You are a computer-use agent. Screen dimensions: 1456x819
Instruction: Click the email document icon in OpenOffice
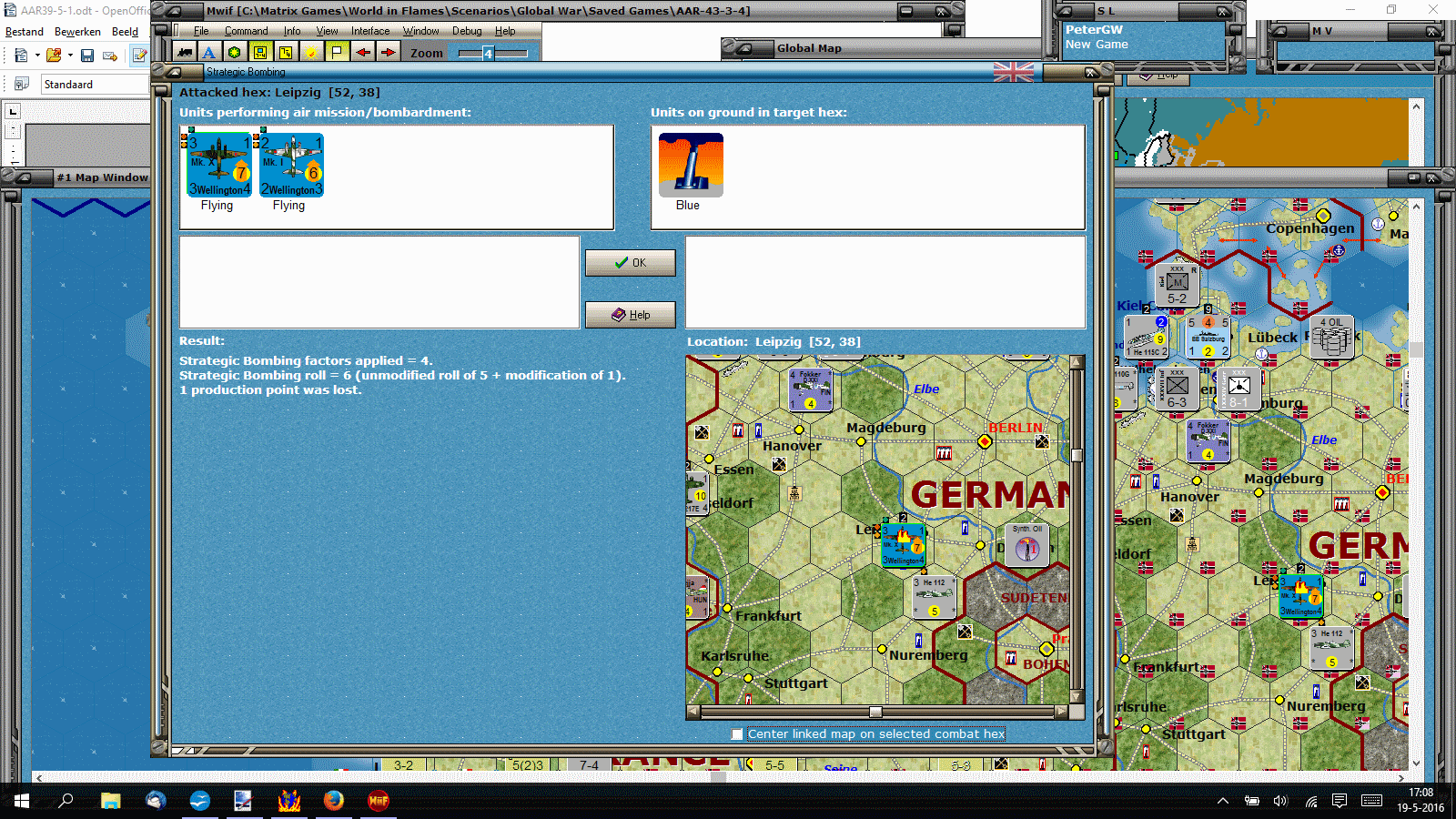[110, 56]
